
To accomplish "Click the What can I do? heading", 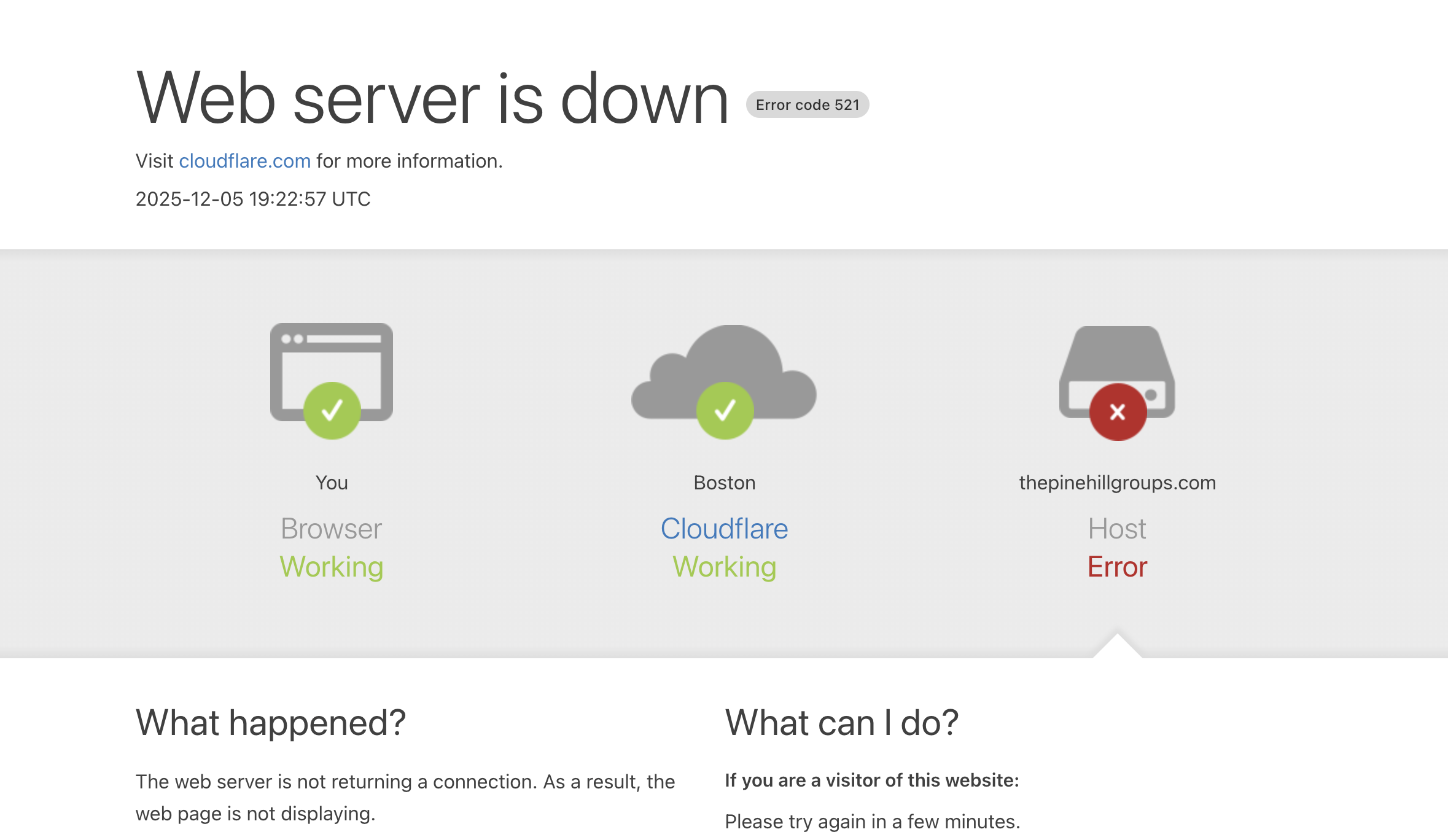I will coord(841,723).
